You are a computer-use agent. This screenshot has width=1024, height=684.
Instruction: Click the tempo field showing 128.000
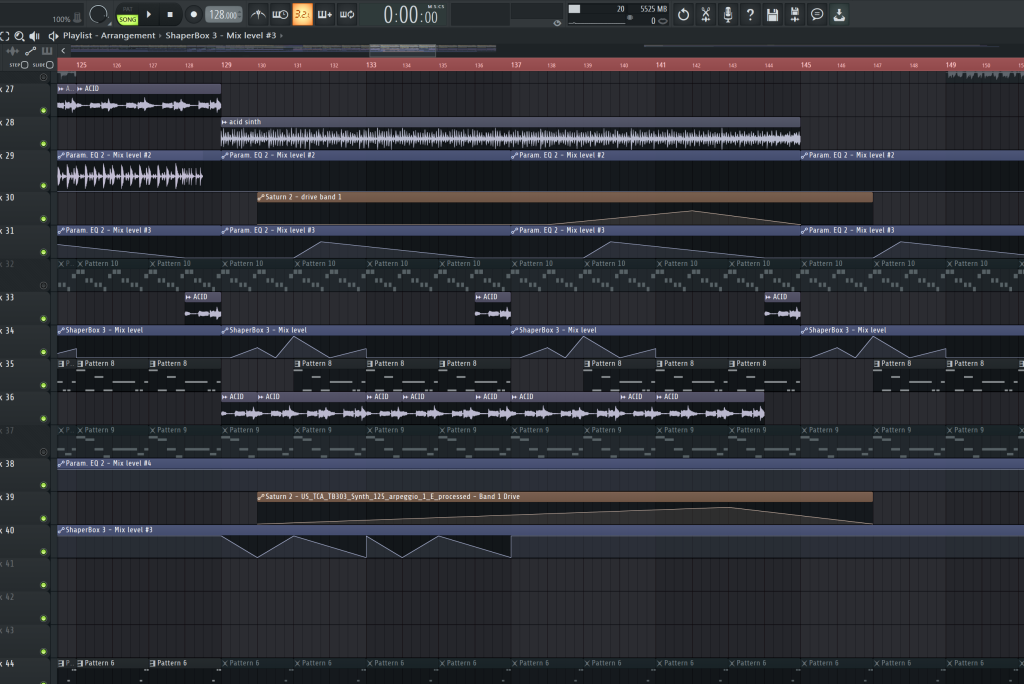click(x=223, y=15)
